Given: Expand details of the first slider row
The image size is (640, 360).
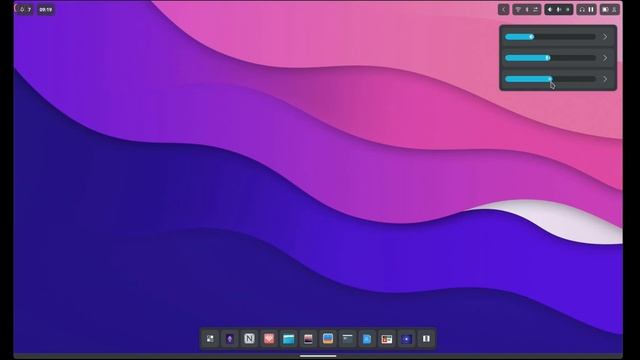Looking at the screenshot, I should point(605,37).
